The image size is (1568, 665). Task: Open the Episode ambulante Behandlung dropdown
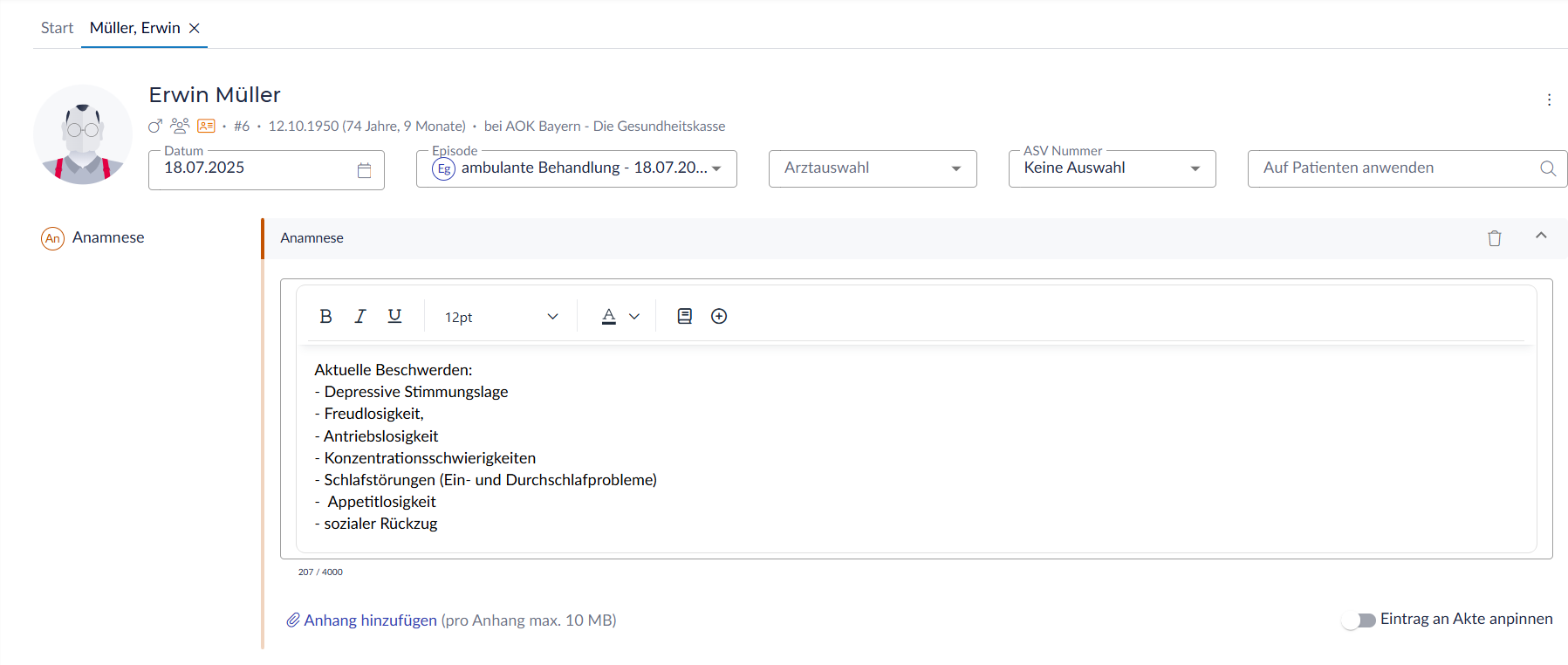pos(577,168)
